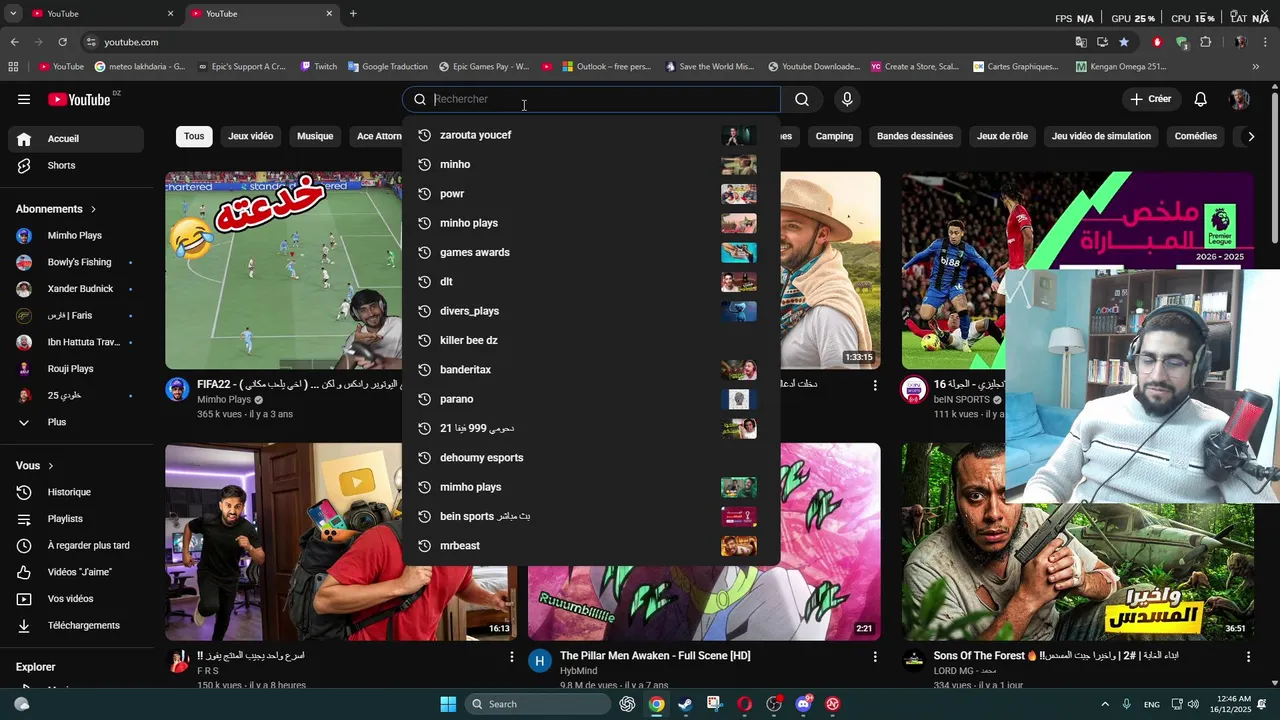Select Jeu vidéo de simulation chip

[x=1101, y=136]
